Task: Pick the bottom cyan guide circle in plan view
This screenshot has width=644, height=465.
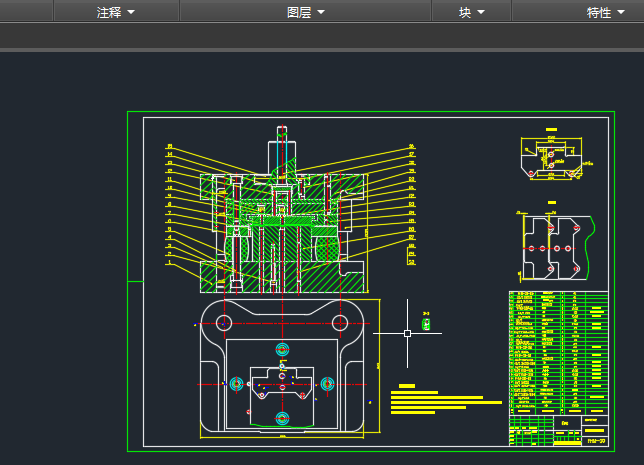Action: 282,417
